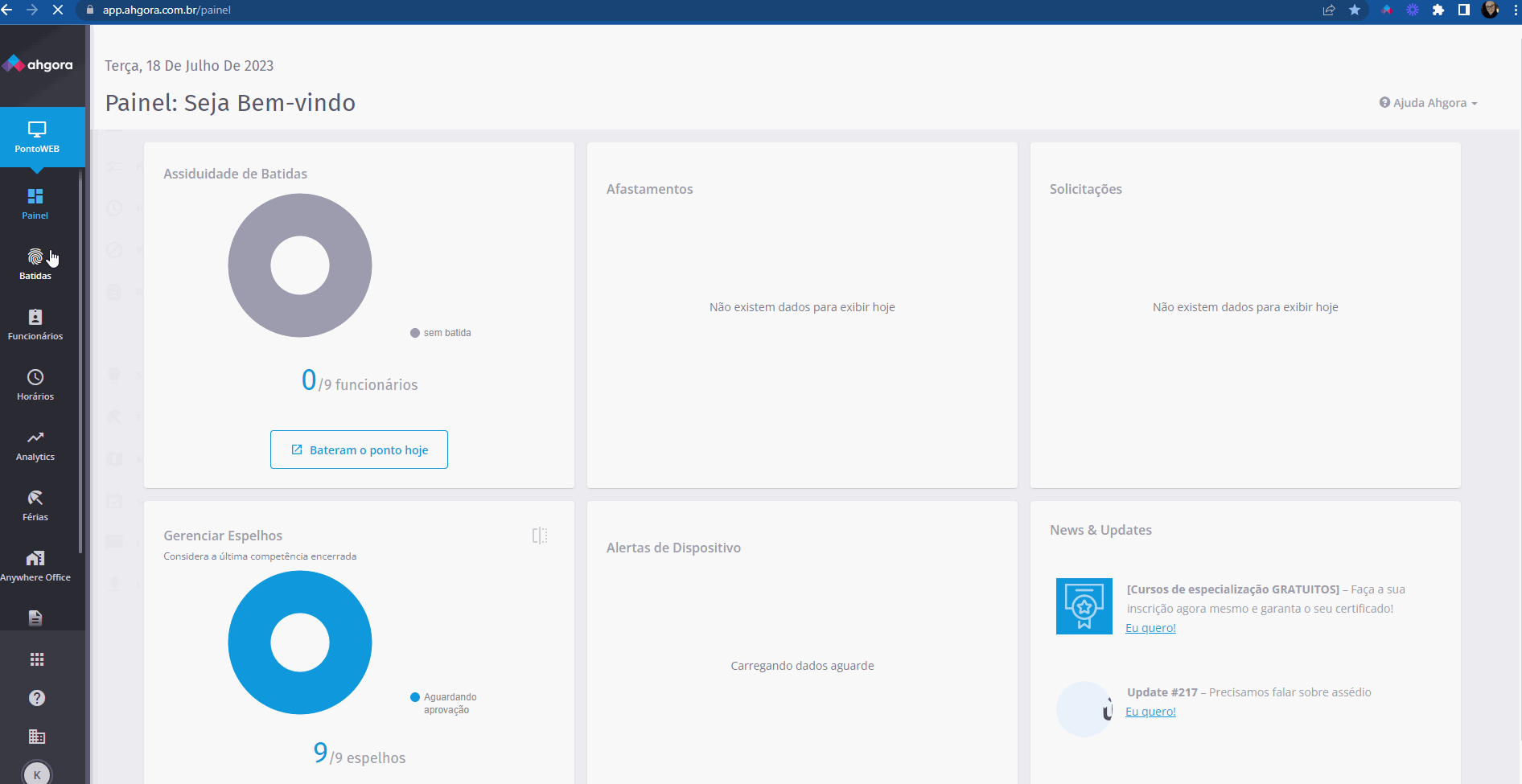This screenshot has height=784, width=1522.
Task: Open the purple starburst extension
Action: (1413, 10)
